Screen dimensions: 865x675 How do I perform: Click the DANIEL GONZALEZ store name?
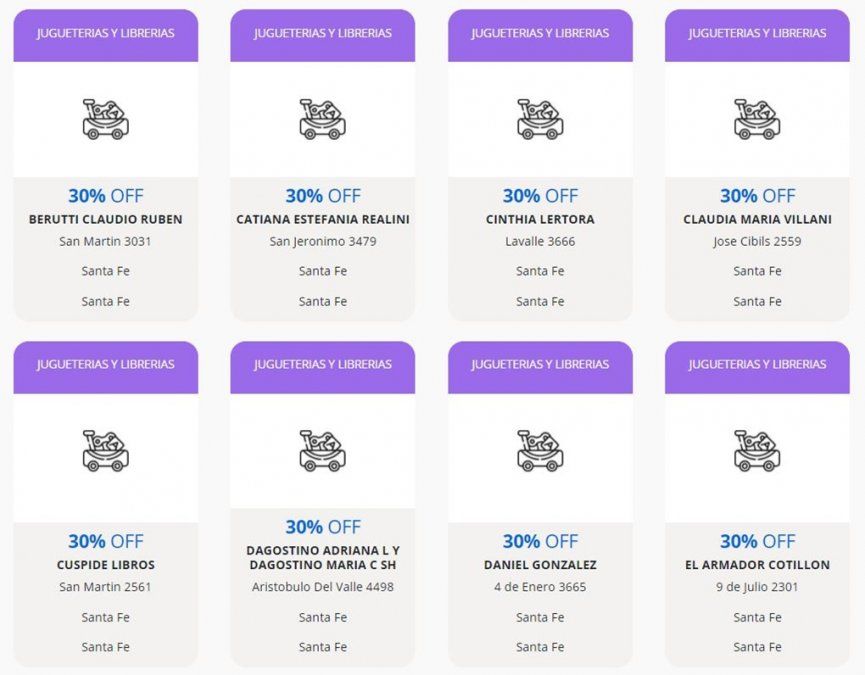pos(540,565)
